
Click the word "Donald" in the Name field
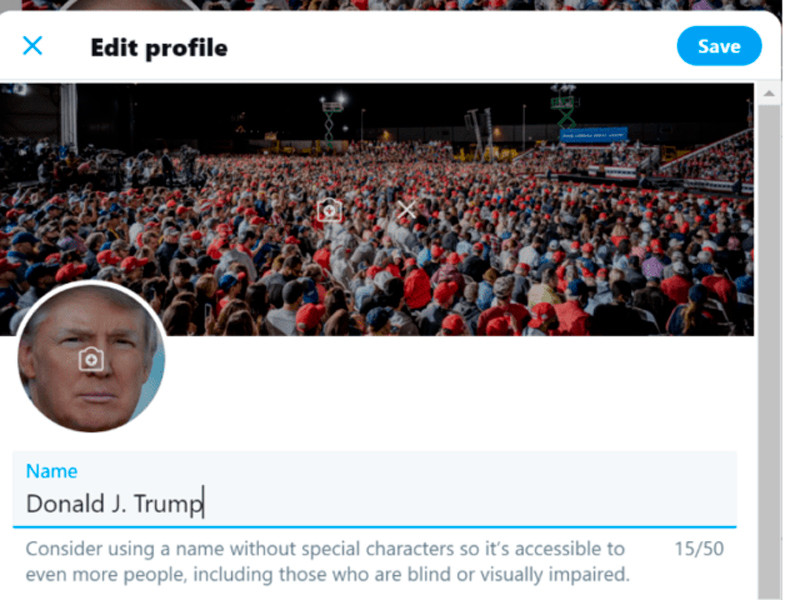click(x=63, y=503)
